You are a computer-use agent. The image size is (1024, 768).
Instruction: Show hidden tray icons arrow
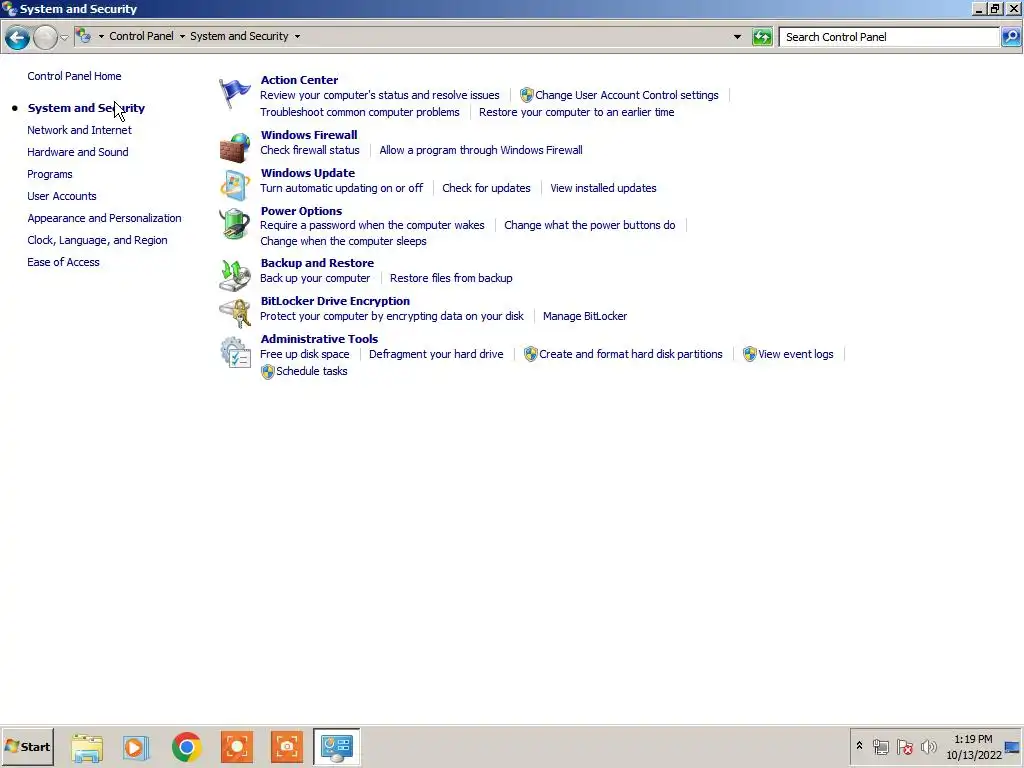point(859,746)
